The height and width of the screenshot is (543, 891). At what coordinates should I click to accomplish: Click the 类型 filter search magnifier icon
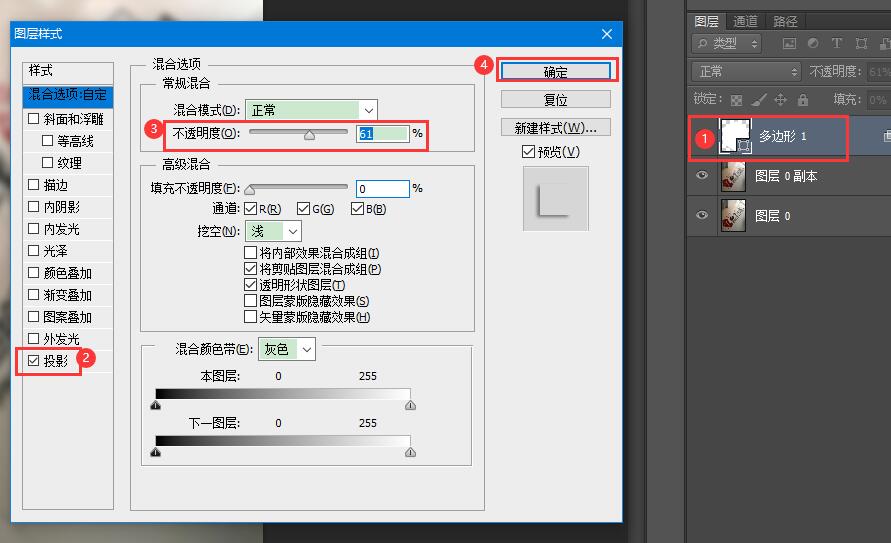click(x=702, y=43)
